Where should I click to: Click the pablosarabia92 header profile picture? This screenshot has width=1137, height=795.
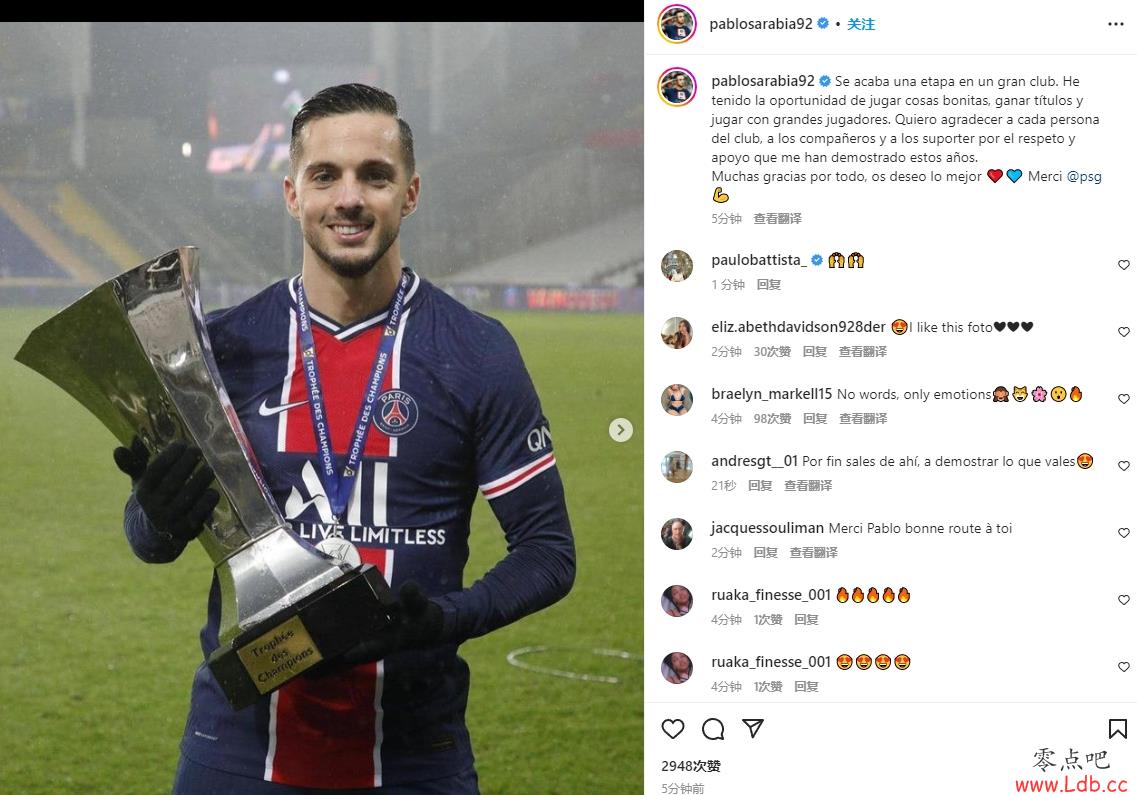coord(677,24)
